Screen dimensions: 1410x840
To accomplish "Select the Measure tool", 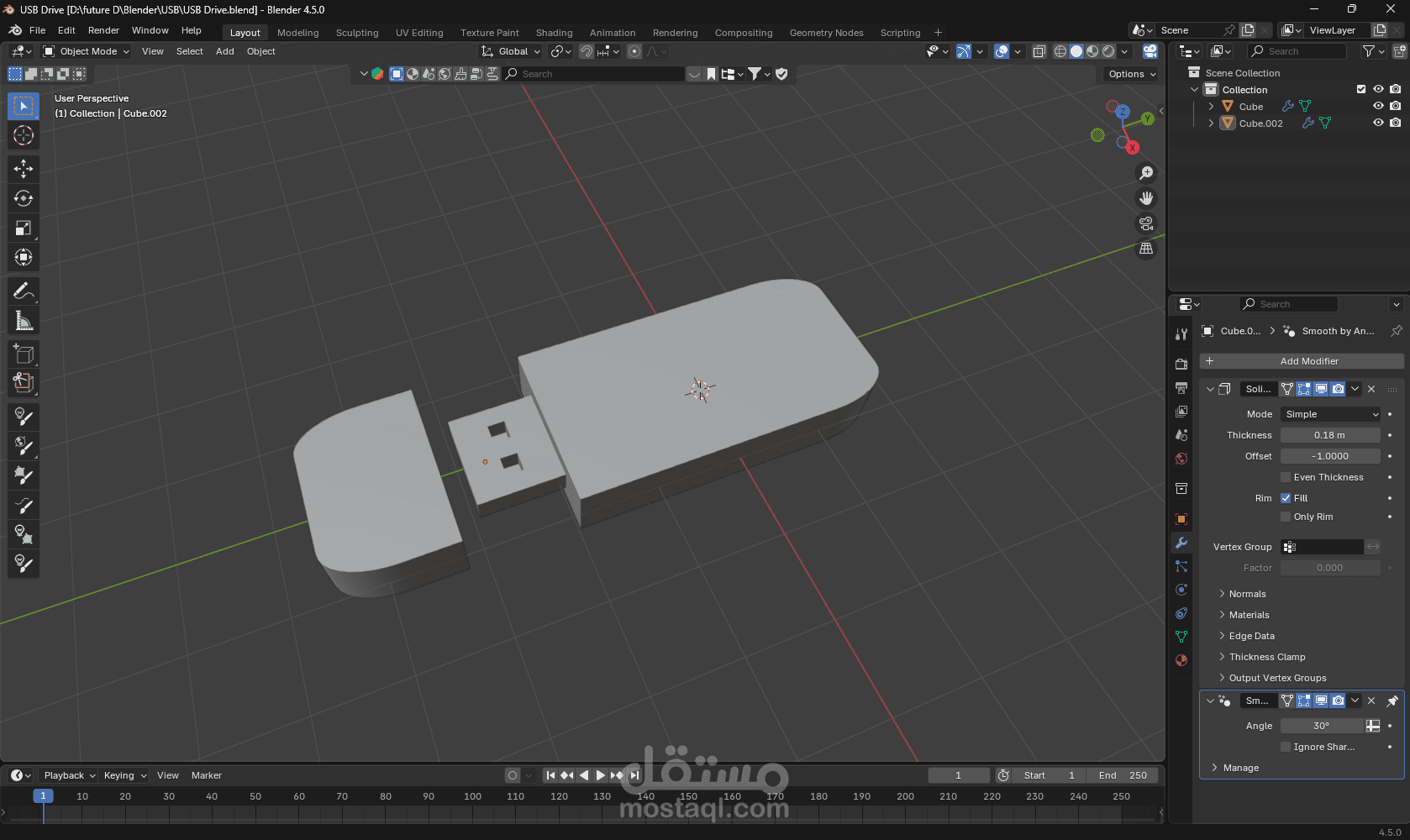I will point(24,321).
